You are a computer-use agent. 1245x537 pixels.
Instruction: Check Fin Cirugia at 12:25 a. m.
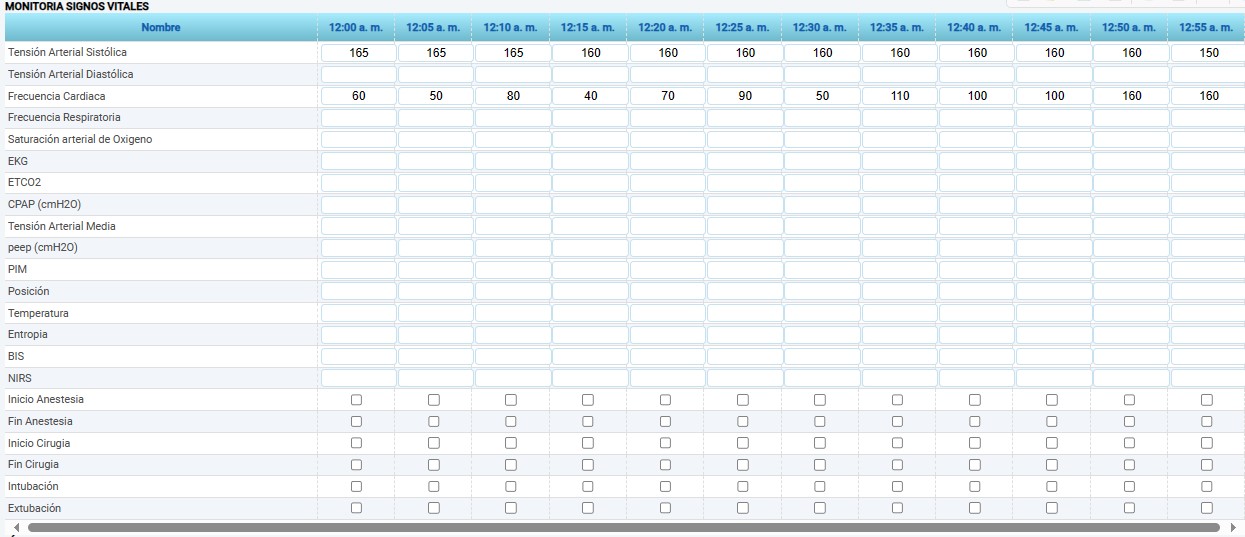743,465
